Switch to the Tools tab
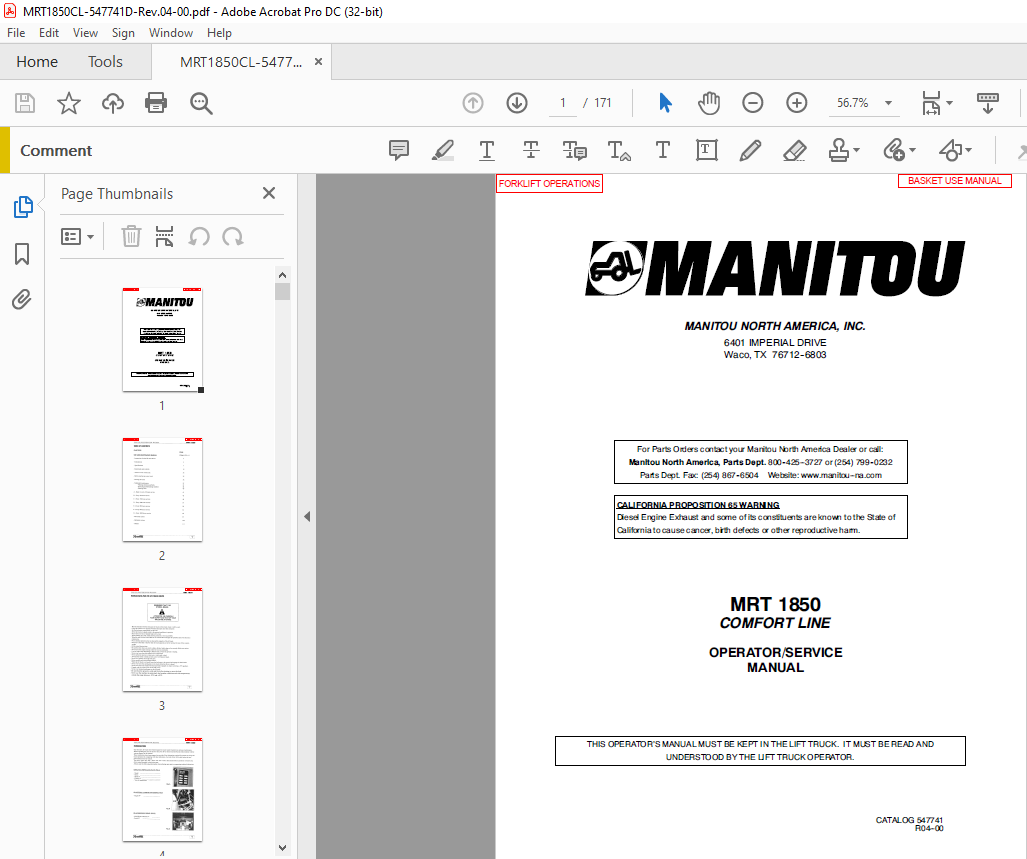The width and height of the screenshot is (1027, 859). [105, 62]
